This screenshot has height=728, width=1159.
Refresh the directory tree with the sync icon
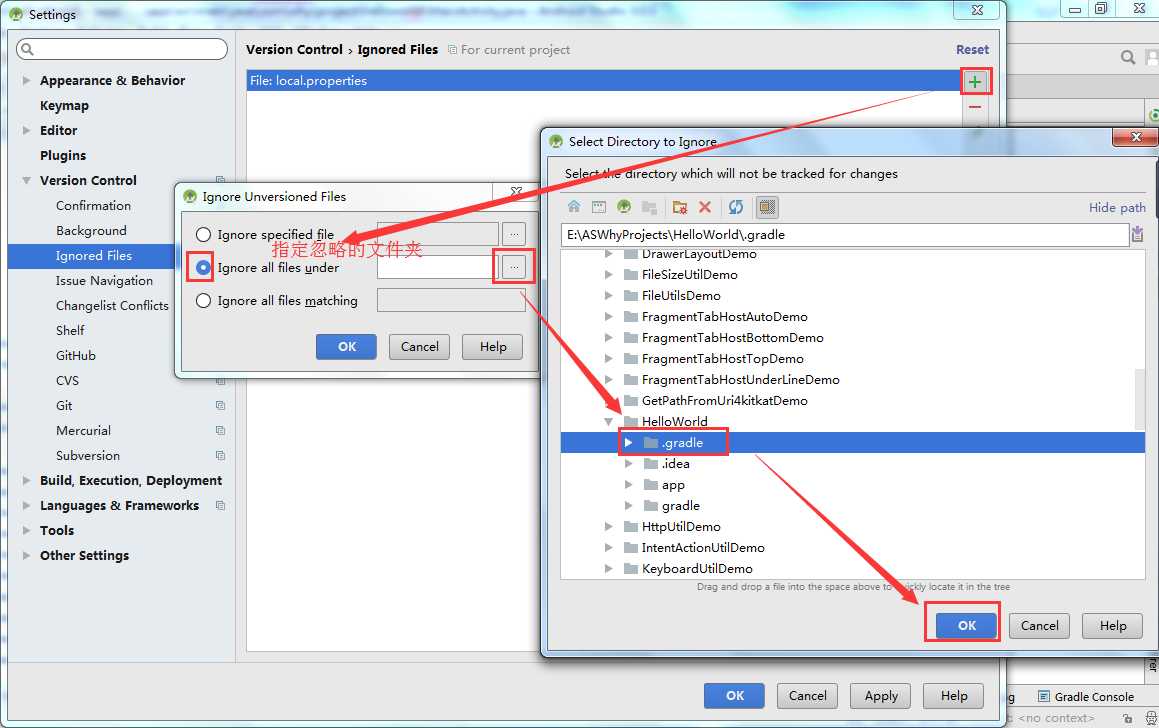pos(736,207)
